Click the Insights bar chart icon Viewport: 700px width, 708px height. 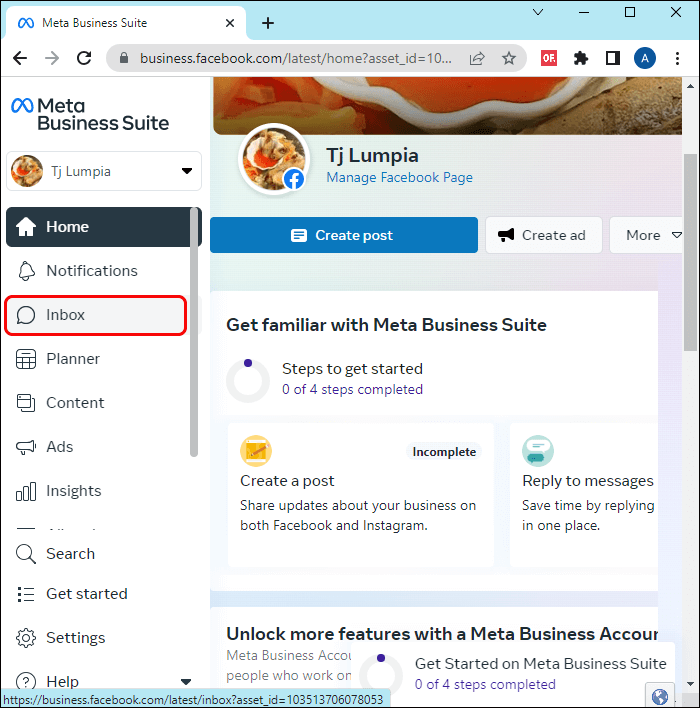[26, 491]
